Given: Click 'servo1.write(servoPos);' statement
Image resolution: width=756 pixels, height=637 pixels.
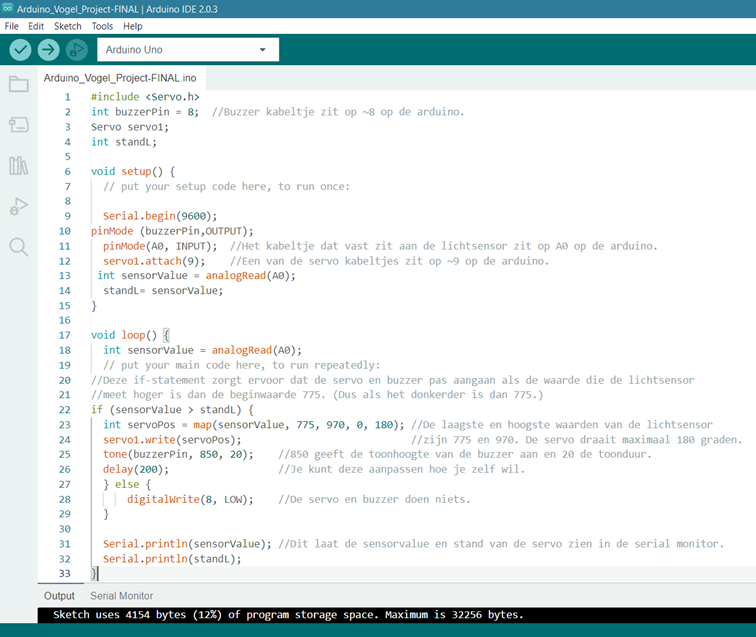Looking at the screenshot, I should pyautogui.click(x=172, y=440).
